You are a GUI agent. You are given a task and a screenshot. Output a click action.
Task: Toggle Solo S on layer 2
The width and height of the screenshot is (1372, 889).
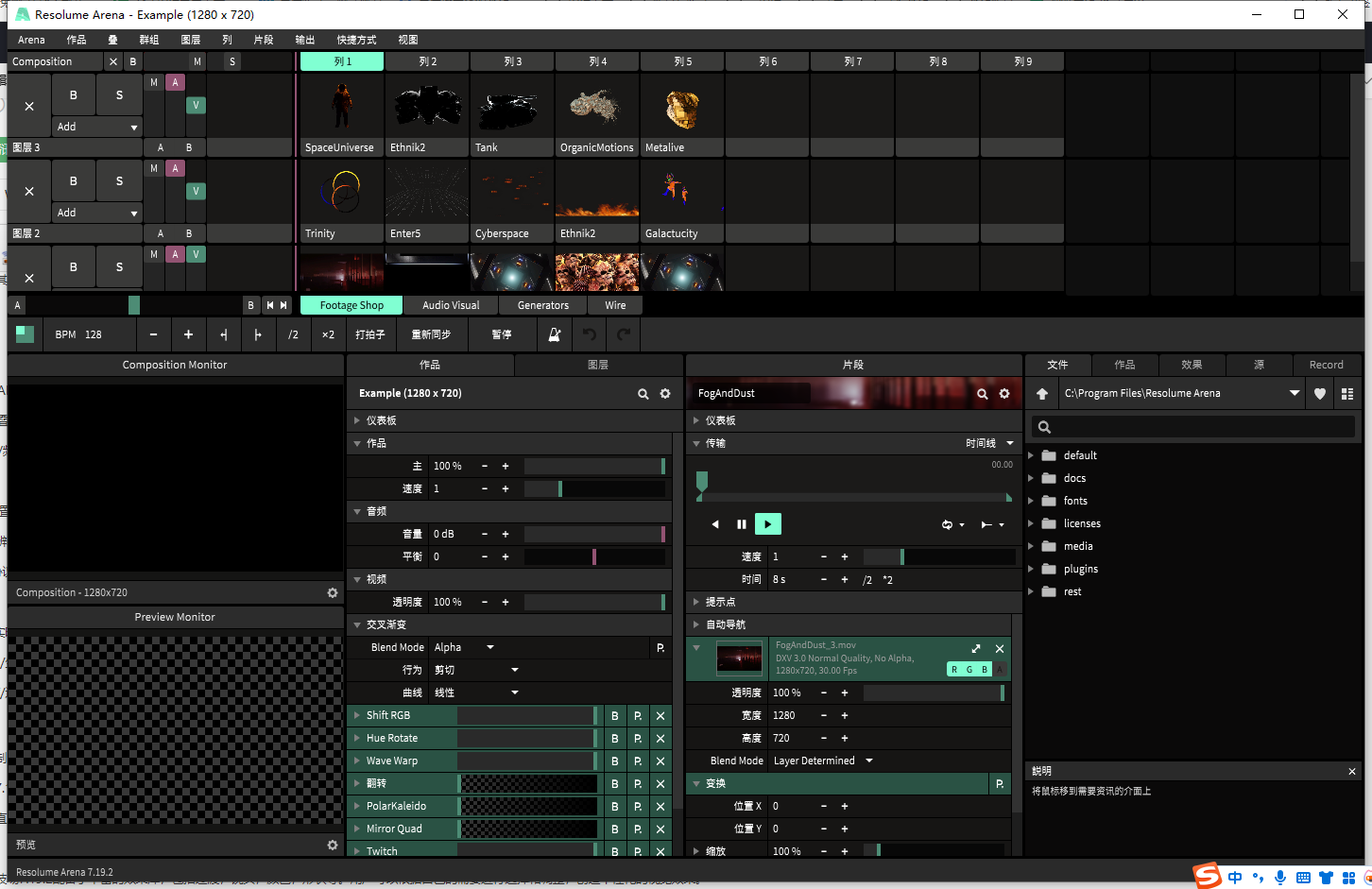pos(119,180)
